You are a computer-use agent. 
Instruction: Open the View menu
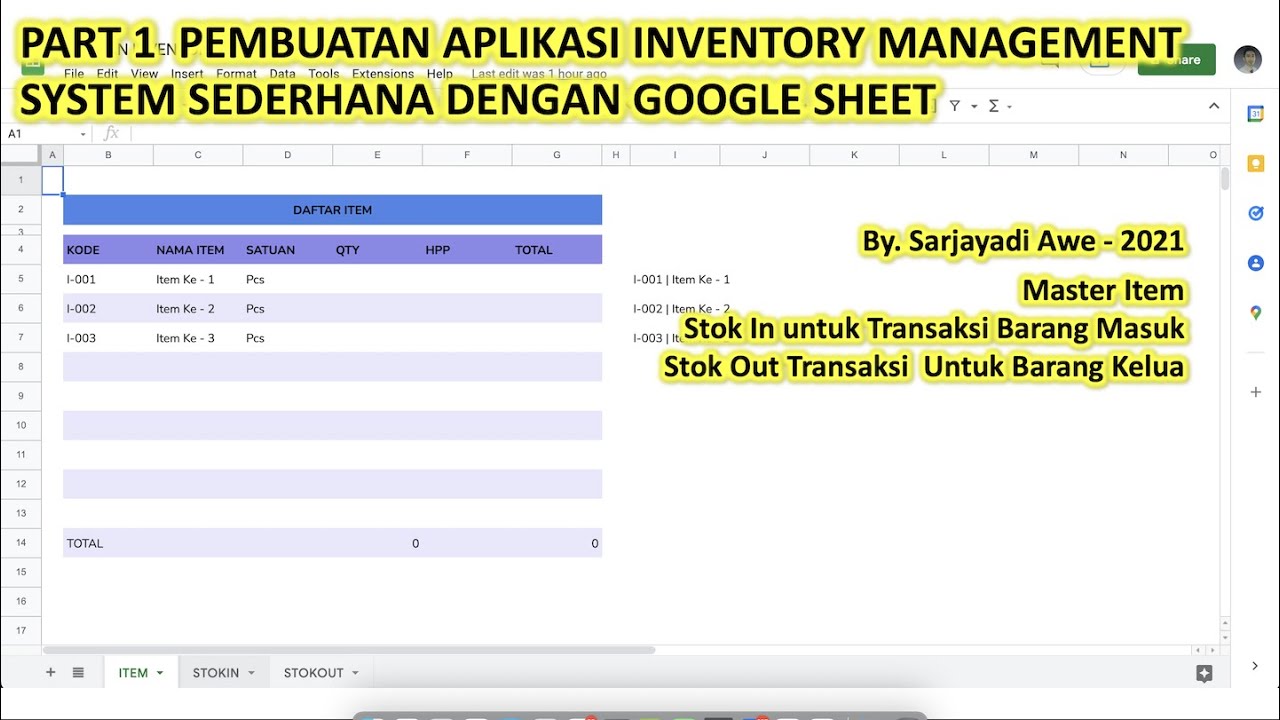pos(144,74)
